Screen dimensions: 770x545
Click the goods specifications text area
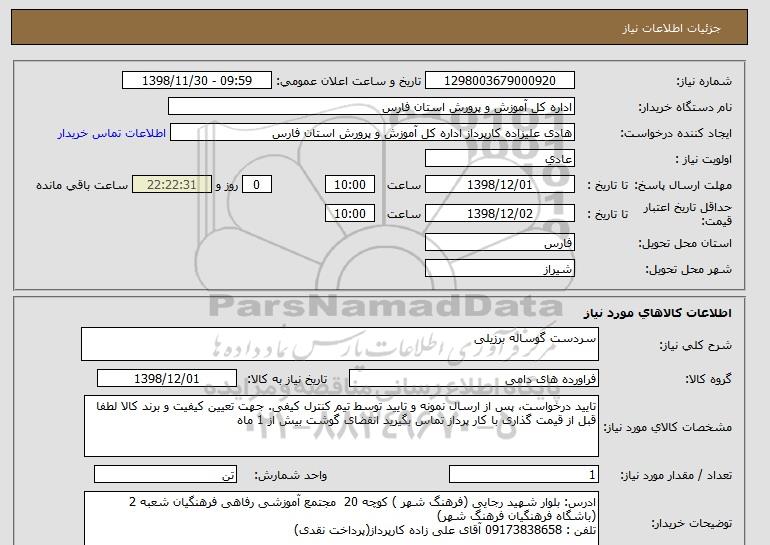341,426
